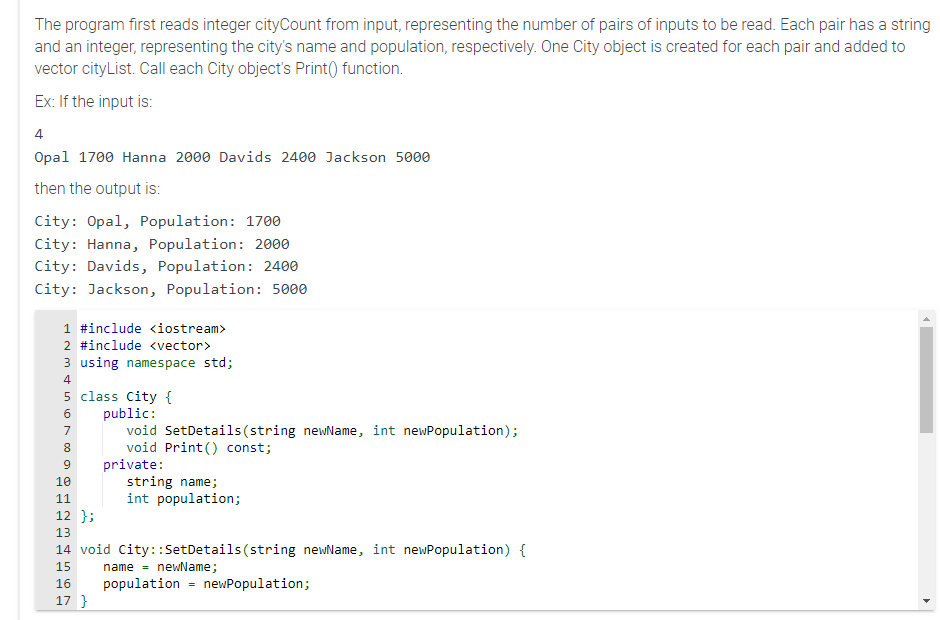
Task: Select the #include <vector> line
Action: (x=145, y=345)
